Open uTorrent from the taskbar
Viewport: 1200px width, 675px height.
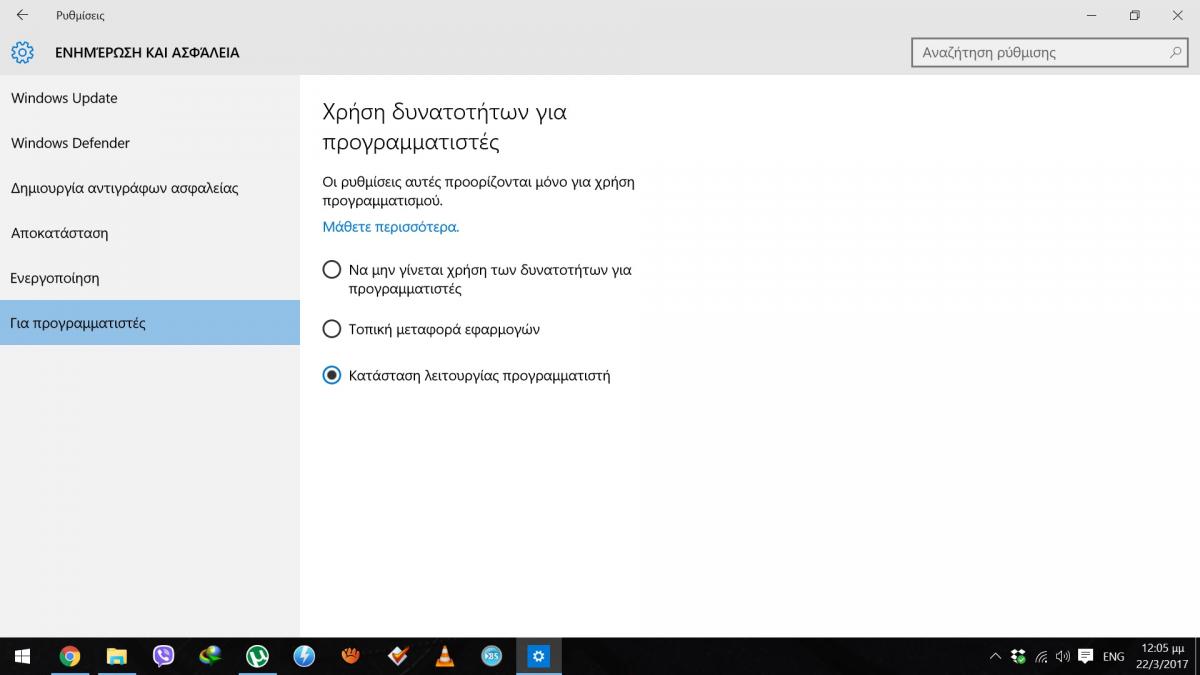pyautogui.click(x=257, y=656)
